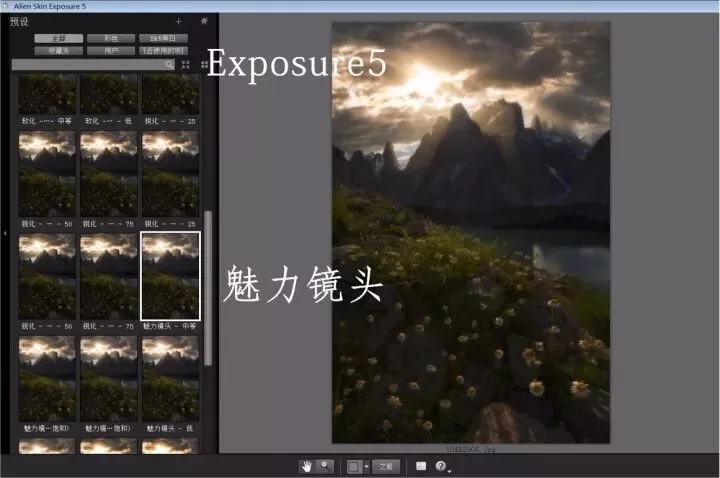Click the plus icon to add preset

(179, 21)
